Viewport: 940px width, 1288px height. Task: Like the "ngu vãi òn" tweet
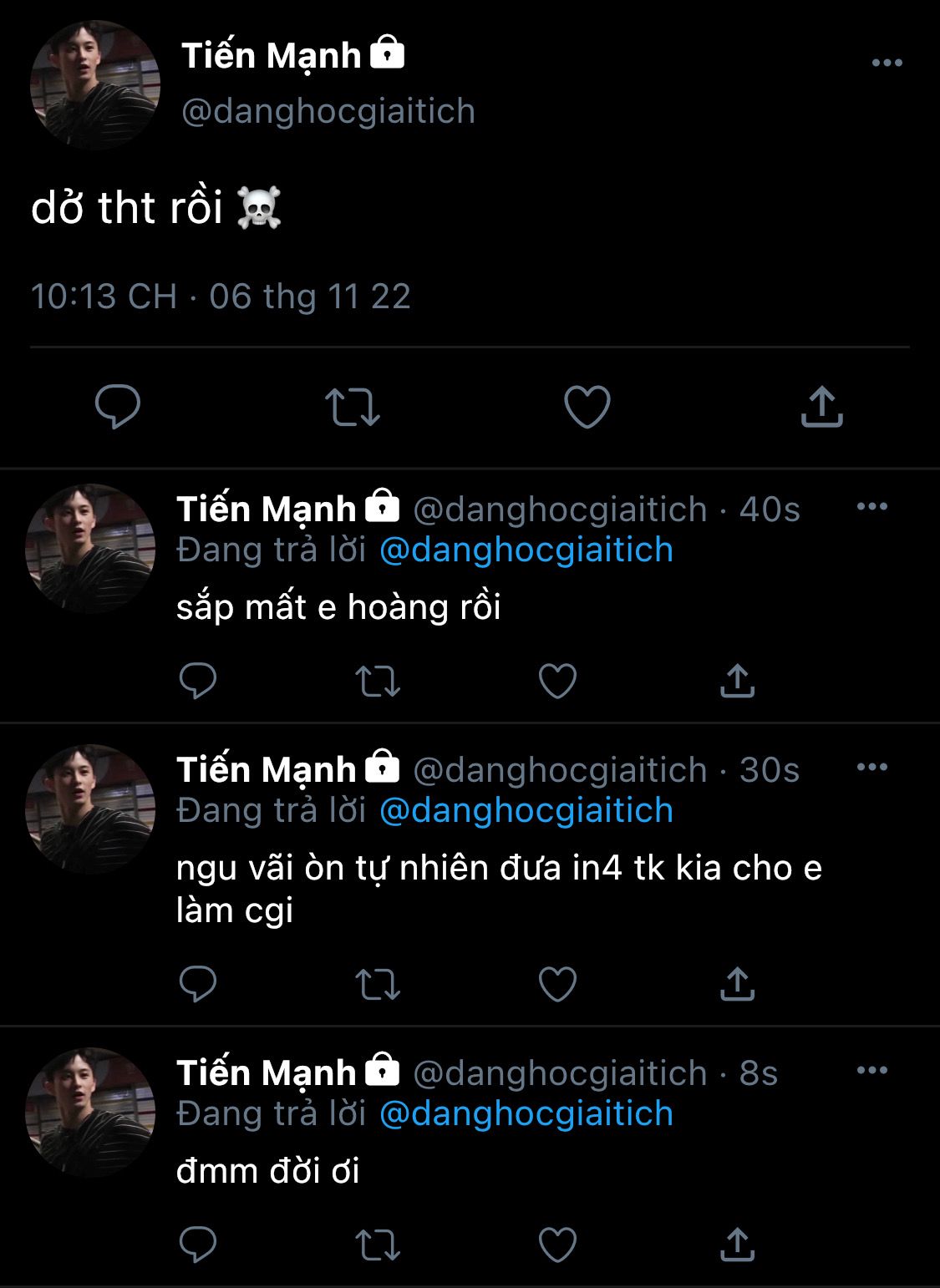coord(557,984)
